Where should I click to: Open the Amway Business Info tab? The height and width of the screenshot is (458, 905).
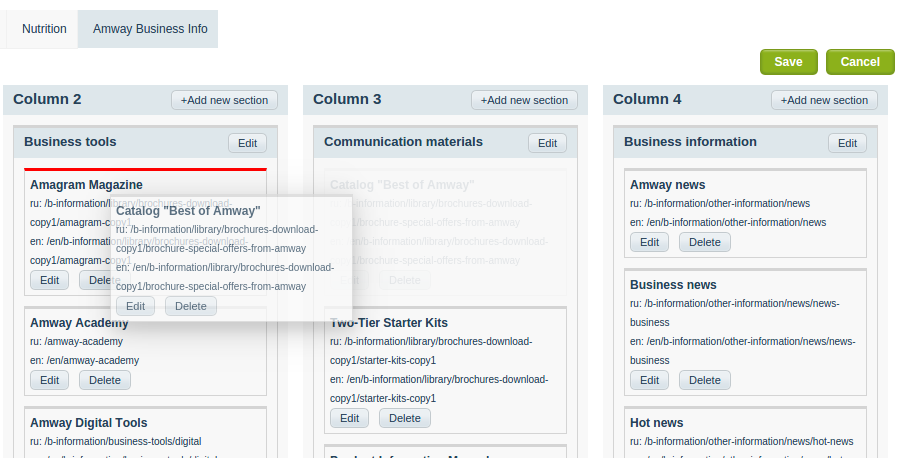pos(150,29)
